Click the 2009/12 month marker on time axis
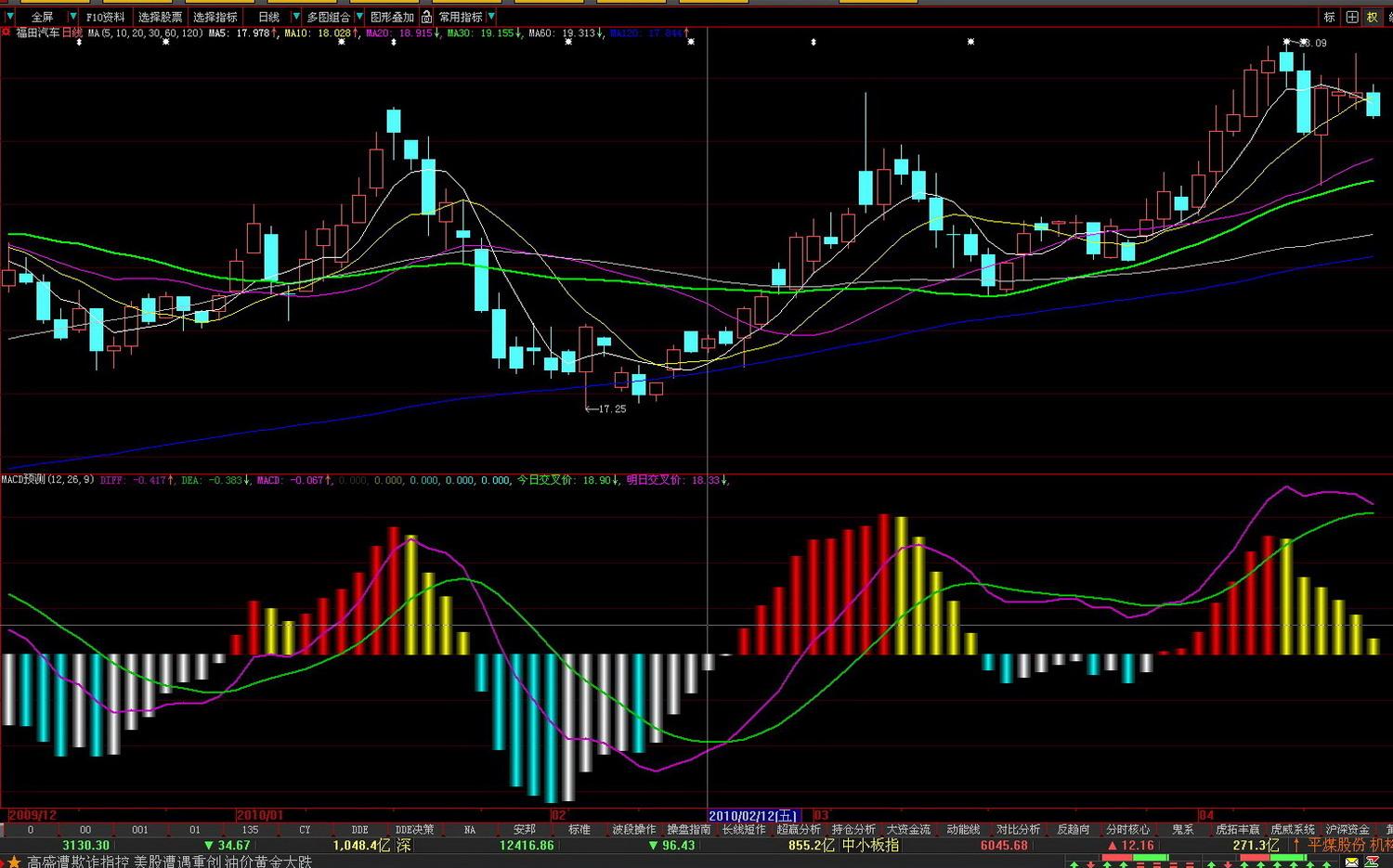The width and height of the screenshot is (1393, 868). (33, 815)
